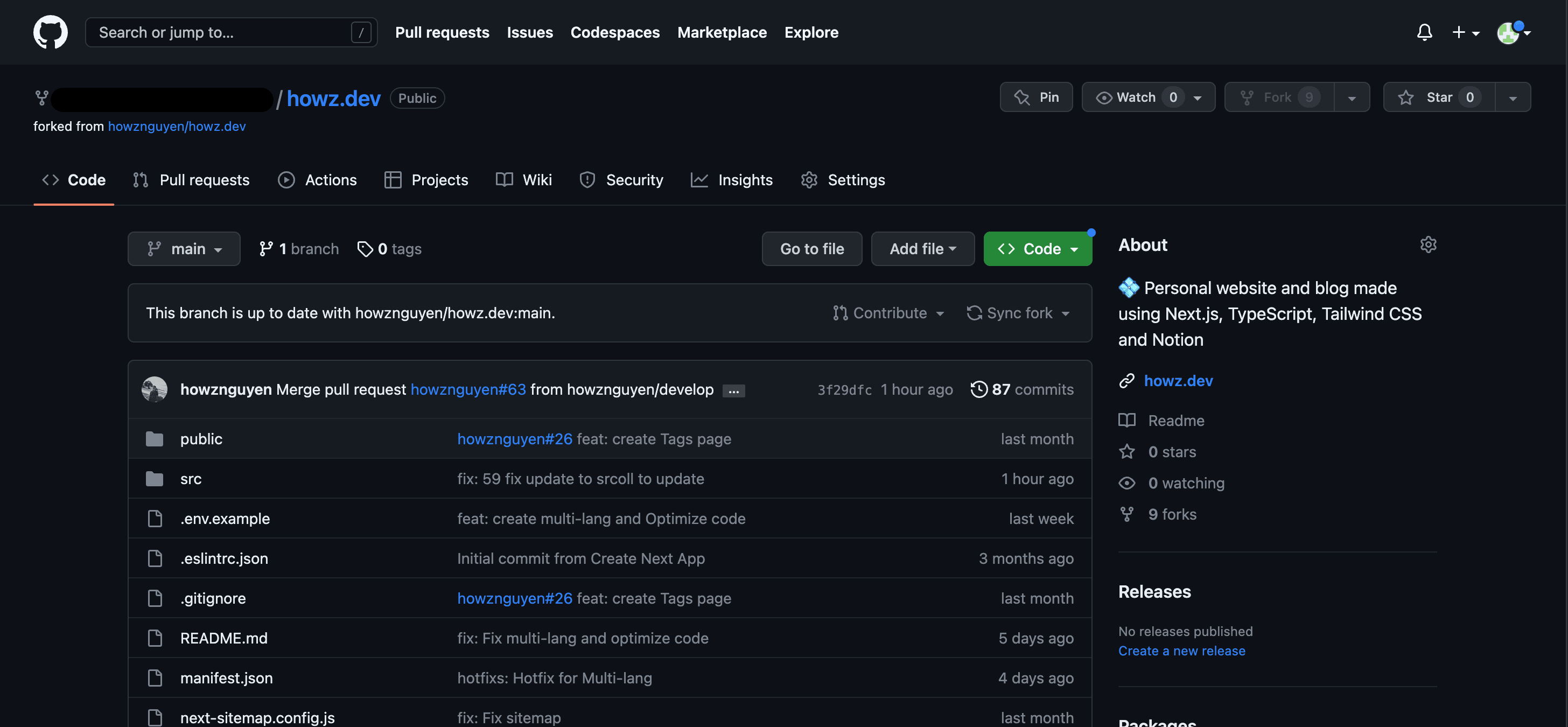Open the .gitignore file

(213, 598)
